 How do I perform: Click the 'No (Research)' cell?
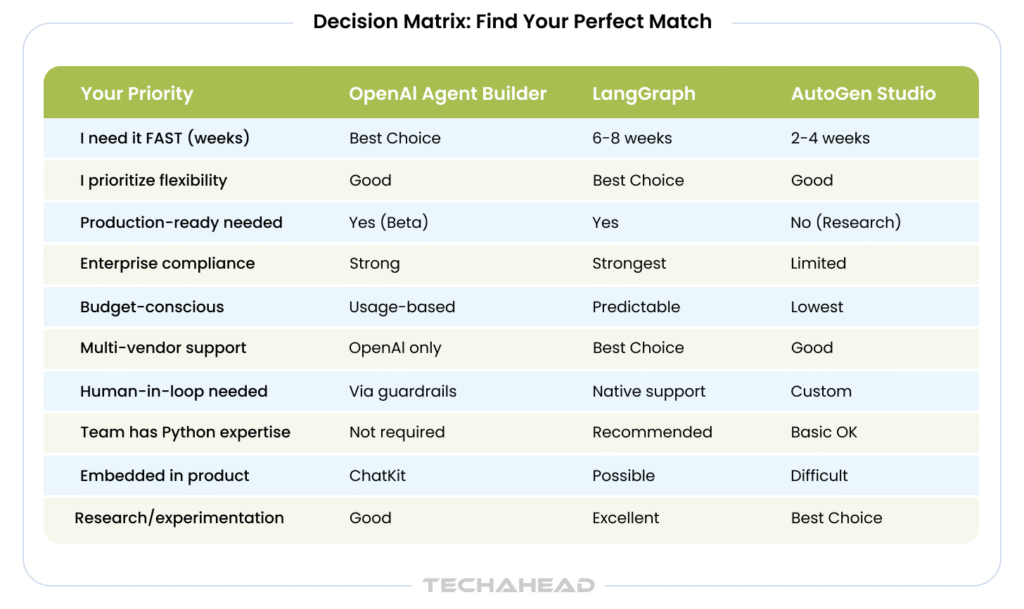845,222
